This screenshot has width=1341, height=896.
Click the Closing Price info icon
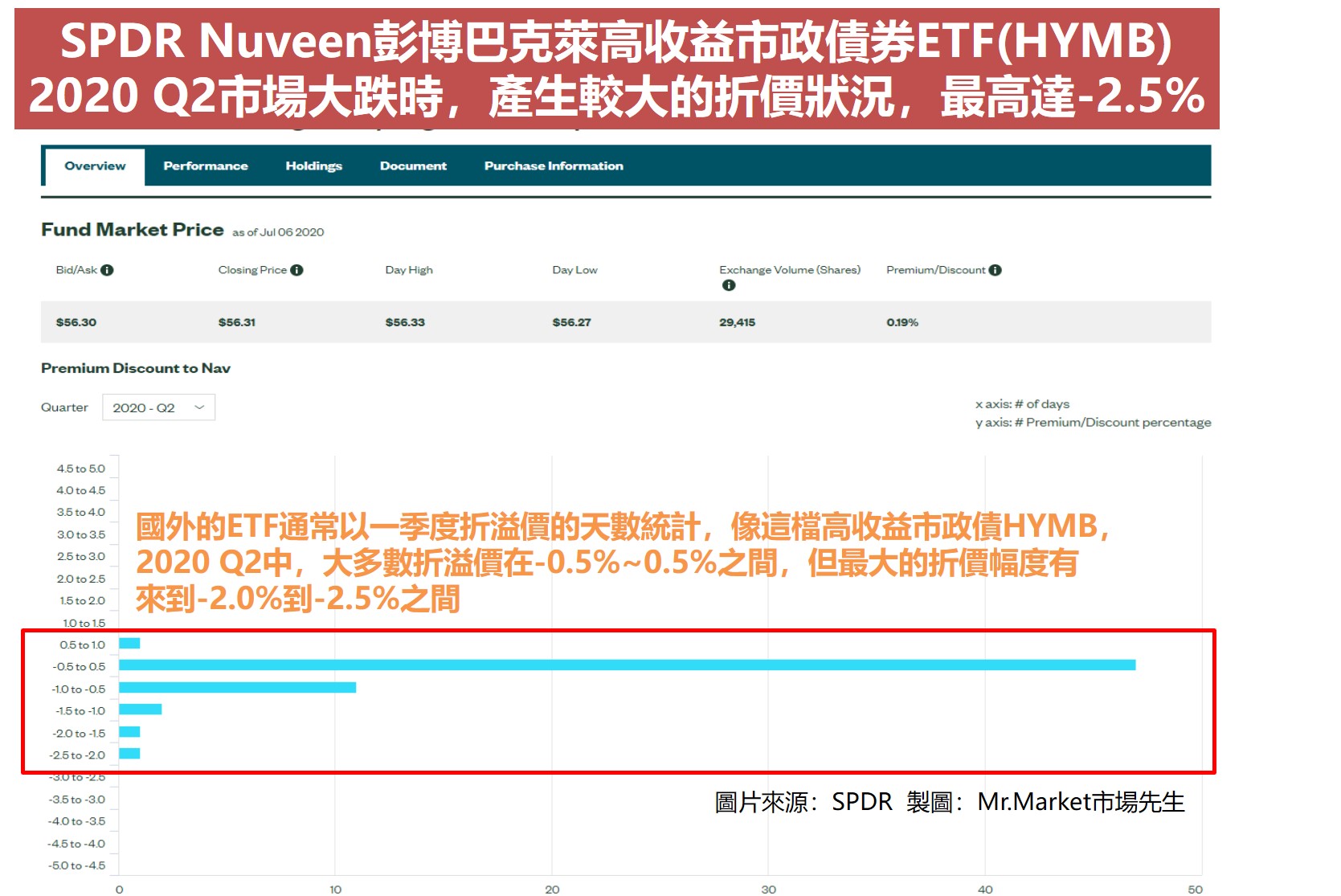coord(296,270)
